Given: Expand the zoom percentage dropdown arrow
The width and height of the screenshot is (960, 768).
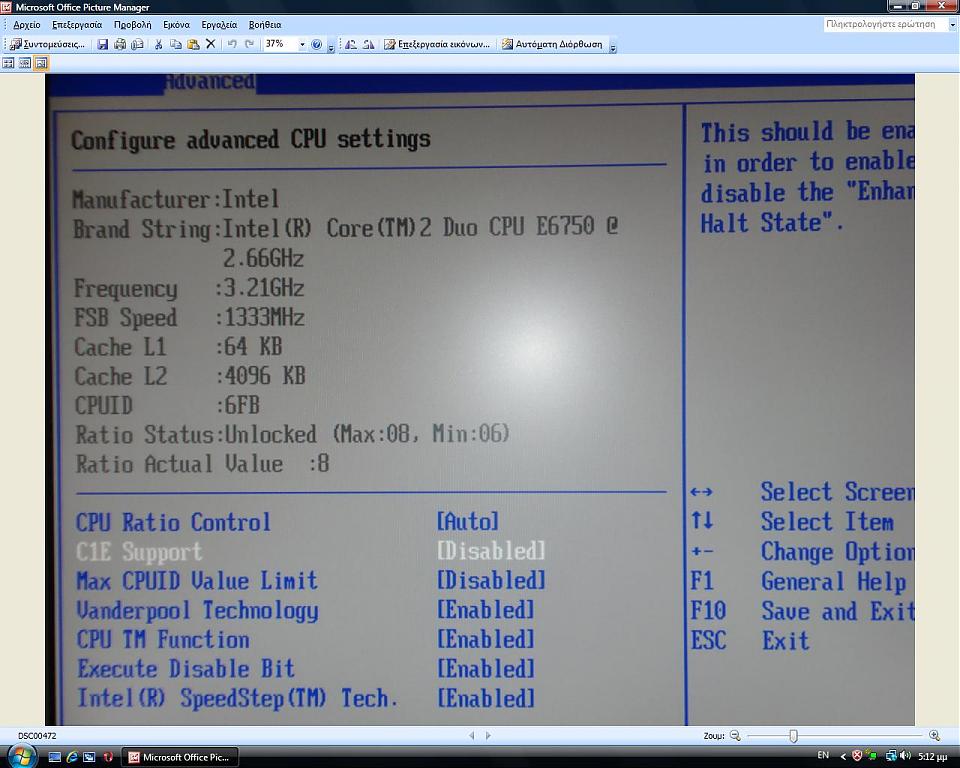Looking at the screenshot, I should [302, 45].
